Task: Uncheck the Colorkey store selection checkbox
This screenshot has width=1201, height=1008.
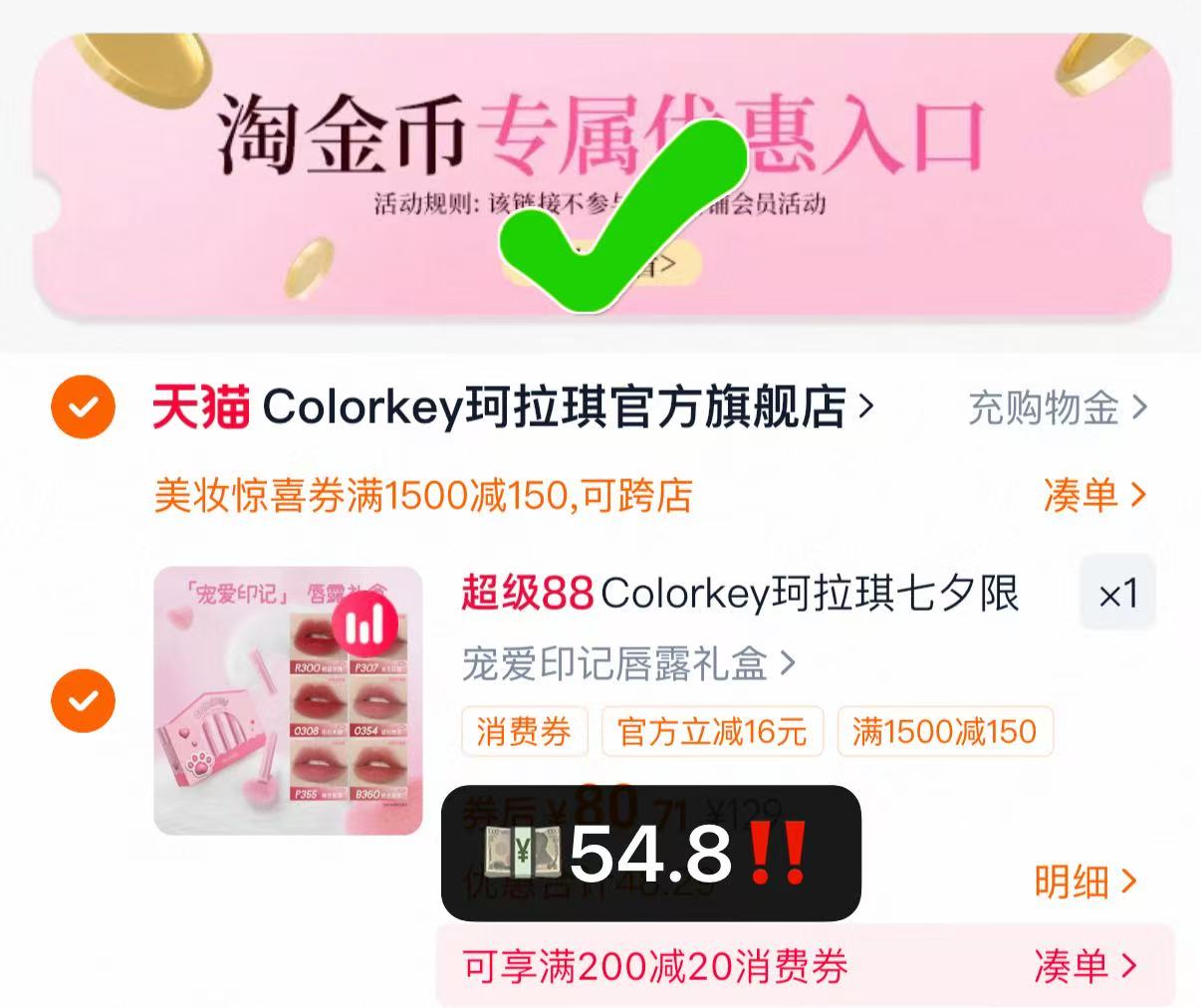Action: coord(83,407)
